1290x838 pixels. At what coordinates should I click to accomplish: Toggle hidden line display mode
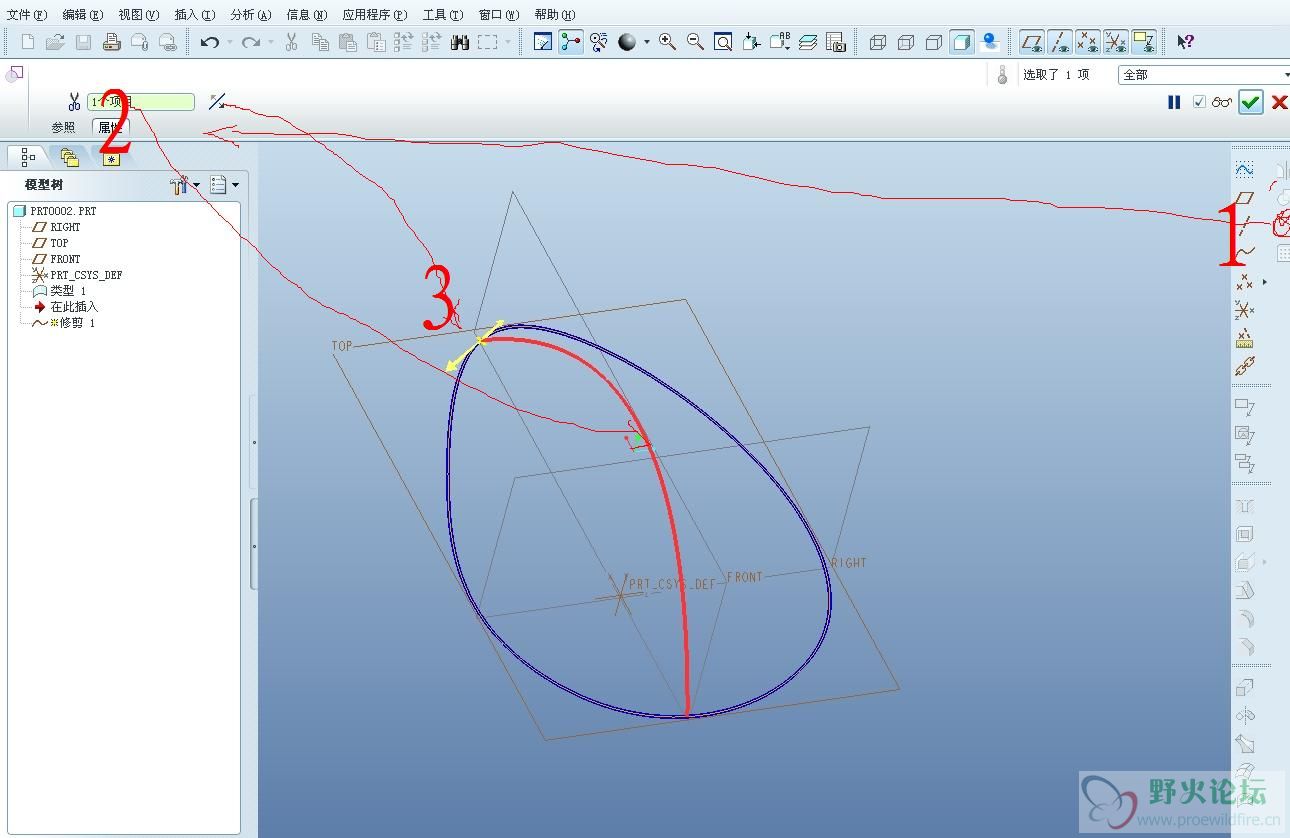pos(906,42)
